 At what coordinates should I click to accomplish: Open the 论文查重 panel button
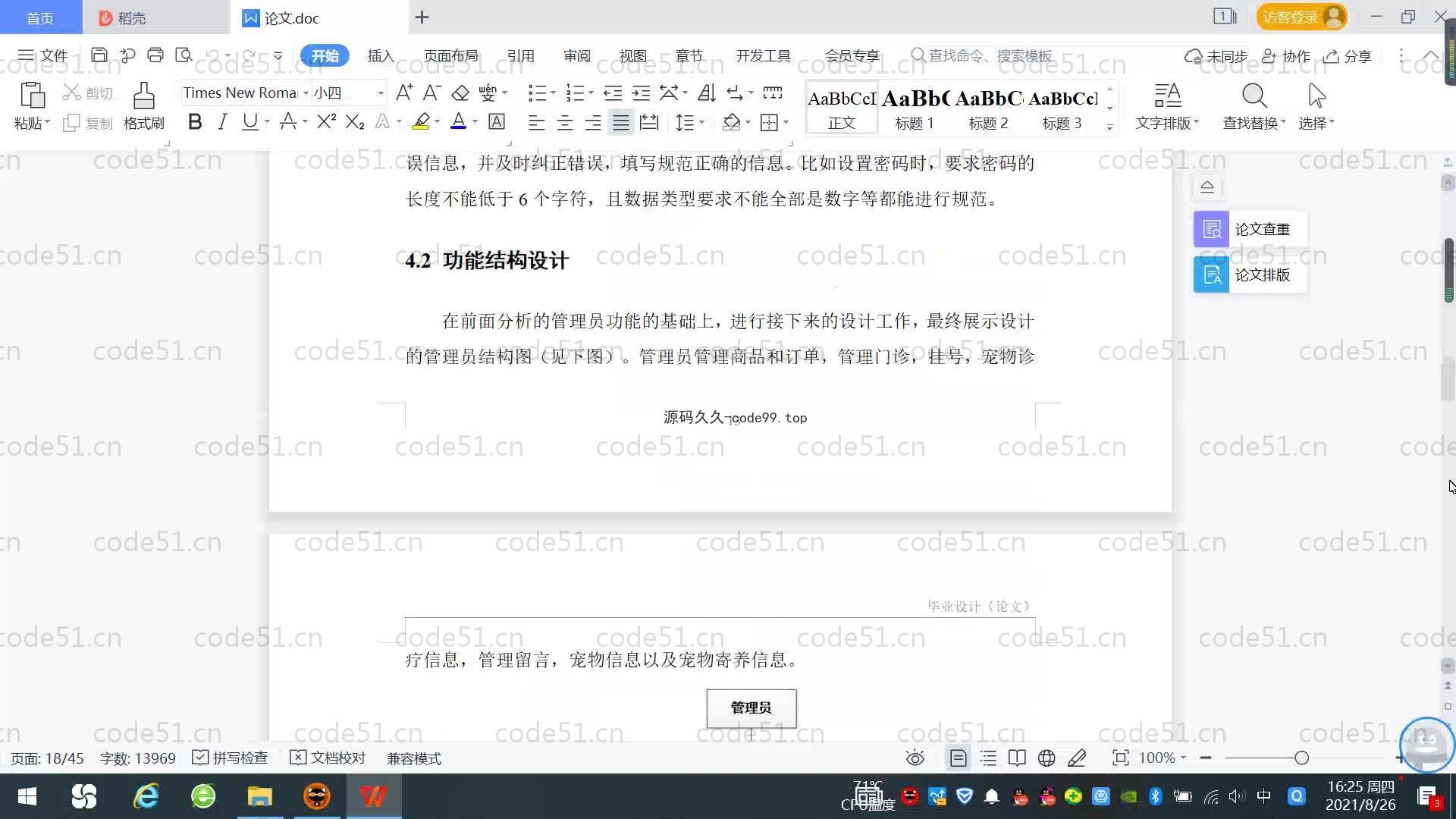point(1250,229)
